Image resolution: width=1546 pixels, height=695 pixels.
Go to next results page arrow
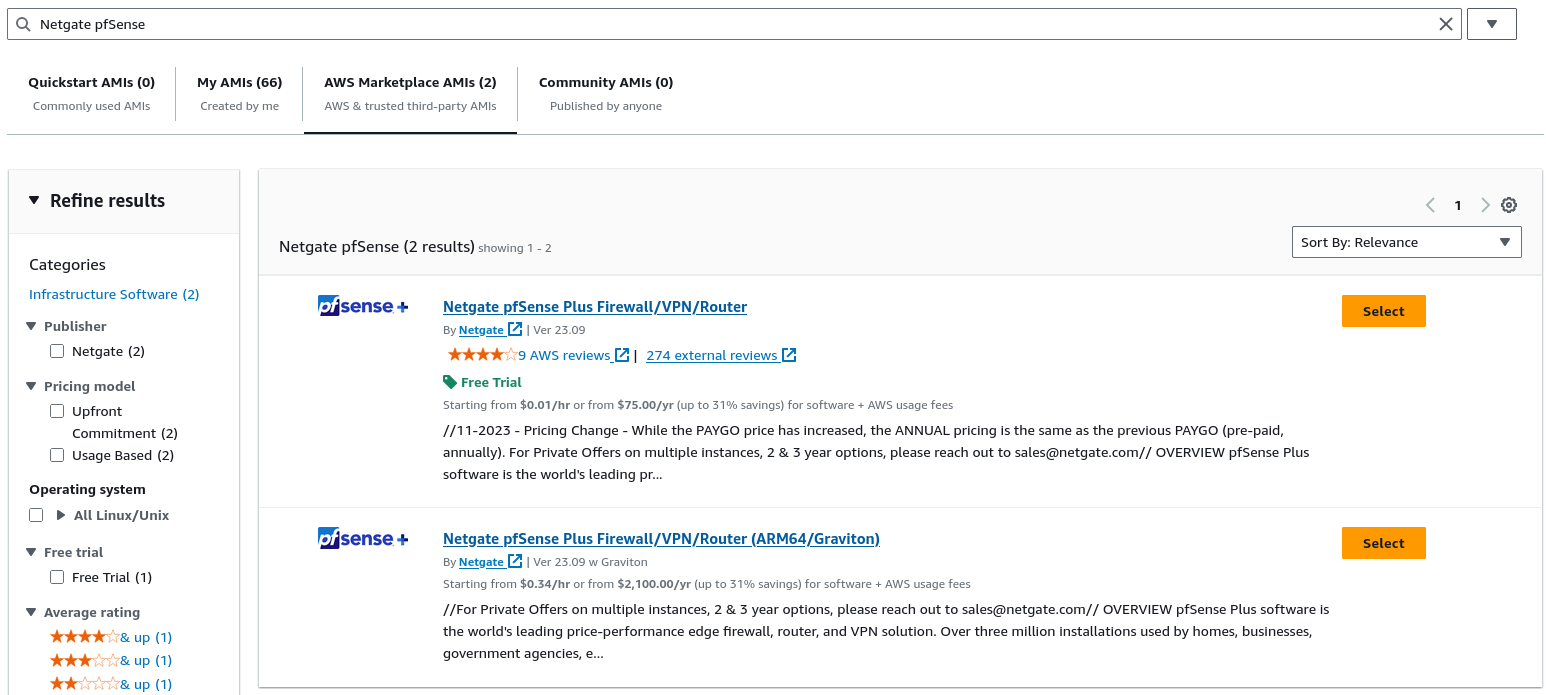1485,205
